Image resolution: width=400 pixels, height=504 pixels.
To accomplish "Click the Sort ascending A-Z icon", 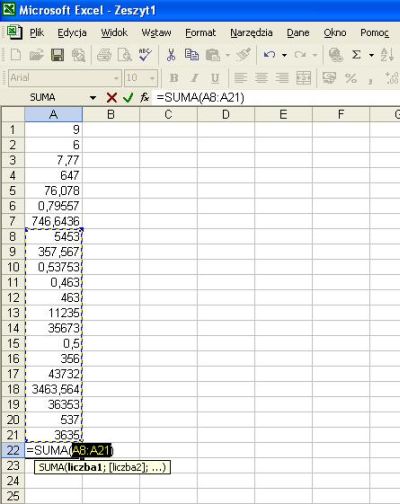I will coord(387,55).
